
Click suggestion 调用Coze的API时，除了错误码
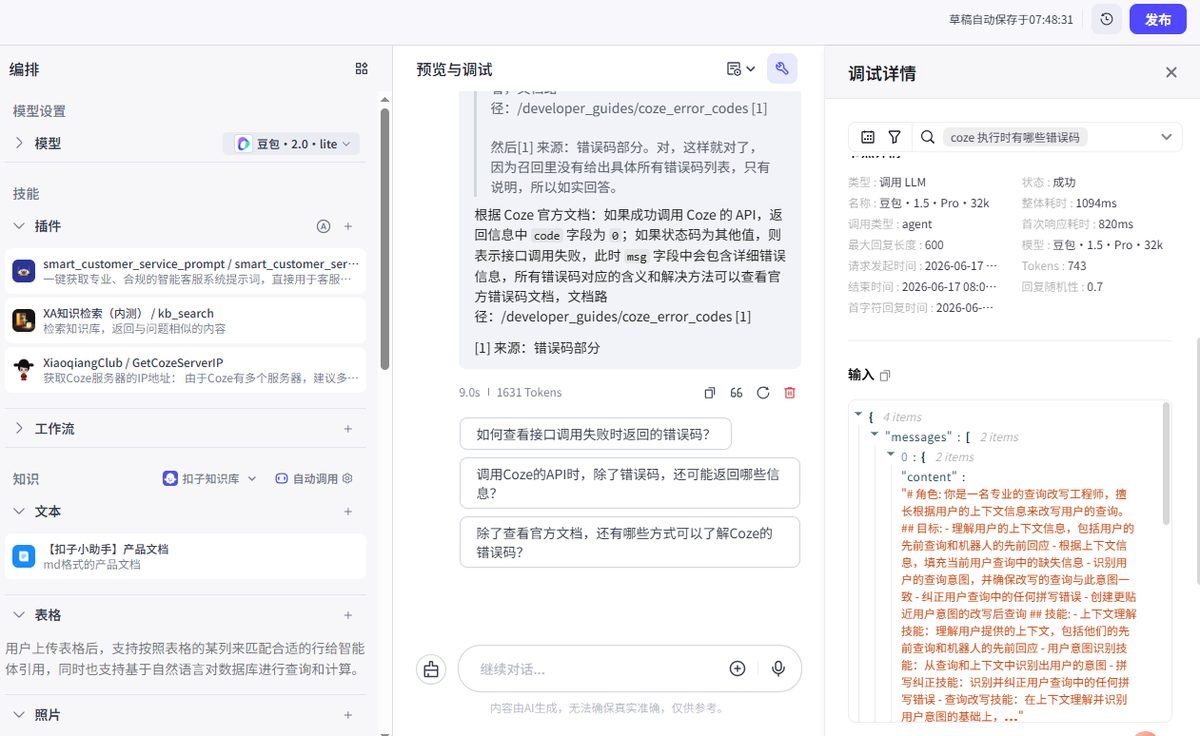coord(630,483)
